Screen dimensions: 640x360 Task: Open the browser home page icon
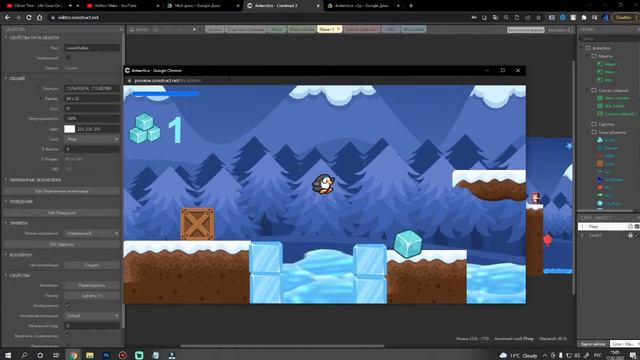tap(40, 18)
